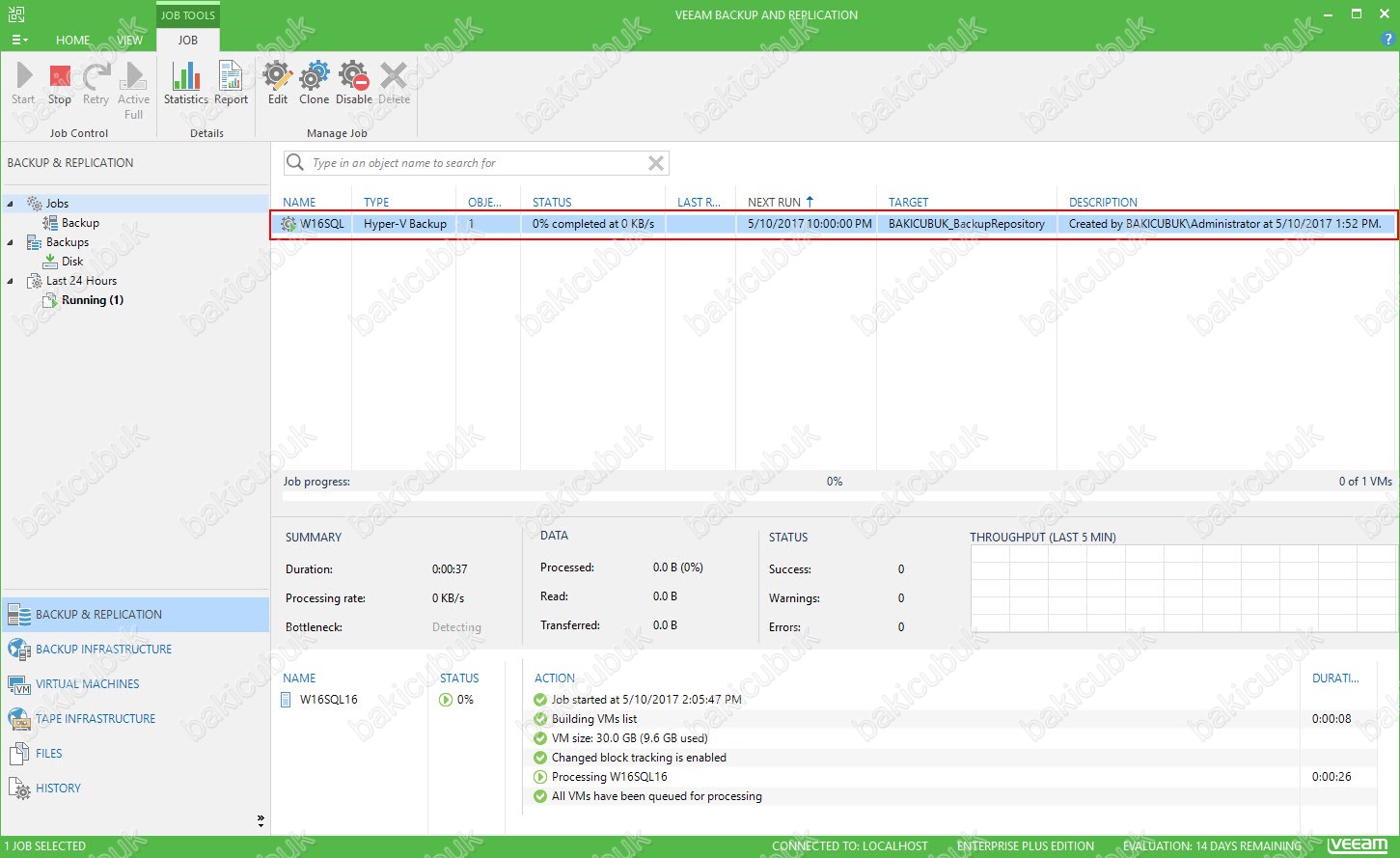Click 'Building VMs list' action row
Viewport: 1400px width, 858px height.
point(594,719)
